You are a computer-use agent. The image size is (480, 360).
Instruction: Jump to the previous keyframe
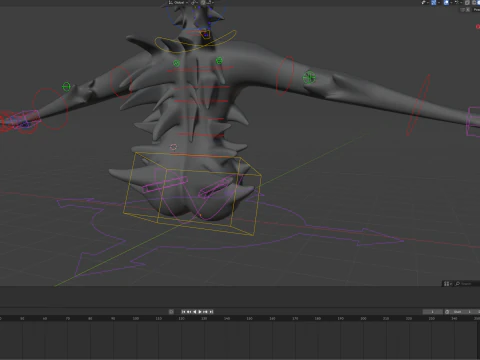[x=189, y=312]
